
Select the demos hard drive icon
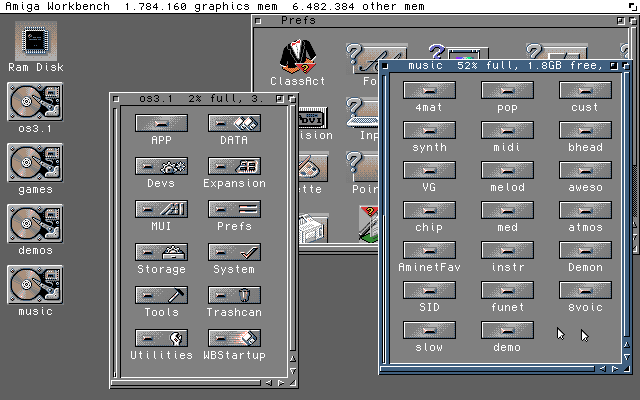pyautogui.click(x=35, y=224)
